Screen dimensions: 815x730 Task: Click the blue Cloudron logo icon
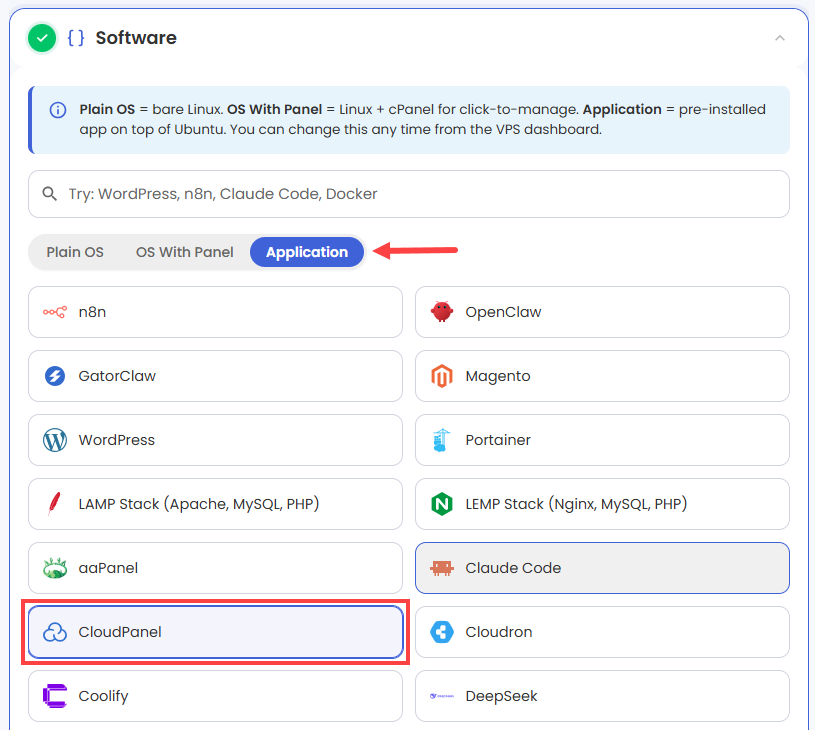[x=442, y=632]
